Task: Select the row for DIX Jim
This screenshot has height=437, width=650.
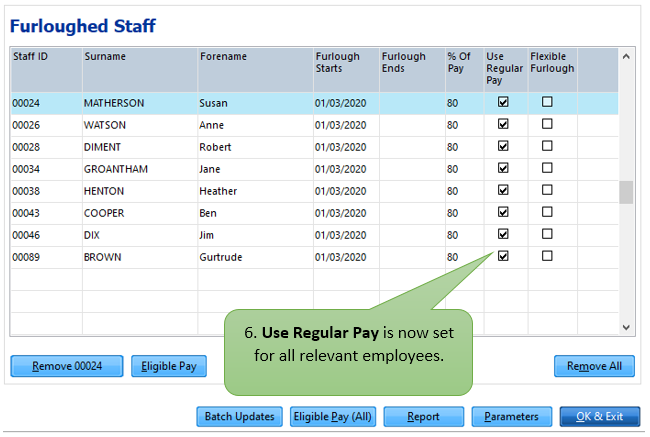Action: click(314, 235)
